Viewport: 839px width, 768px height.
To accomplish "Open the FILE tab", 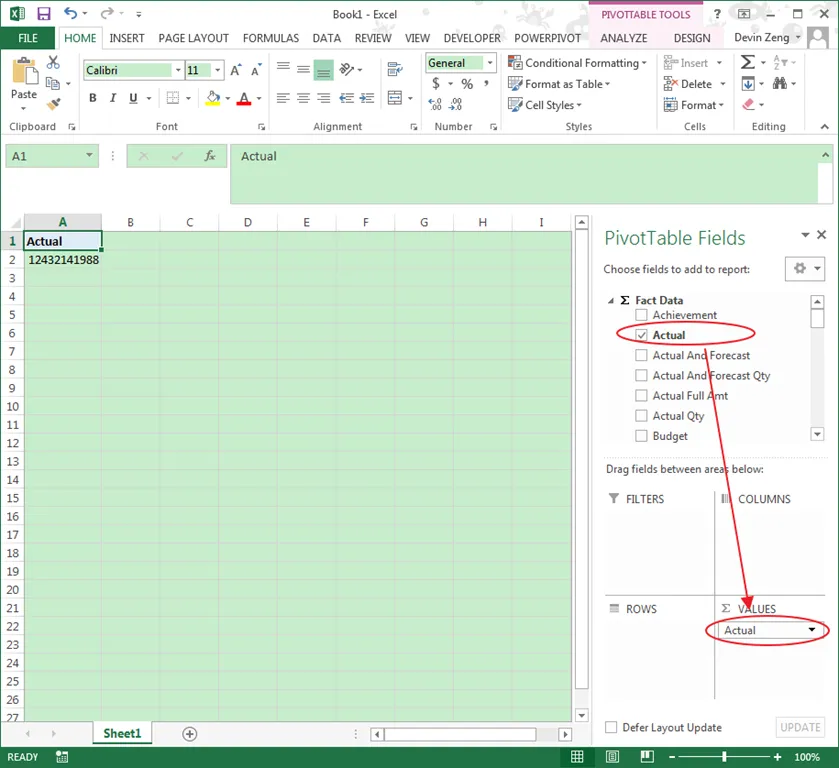I will pyautogui.click(x=28, y=38).
